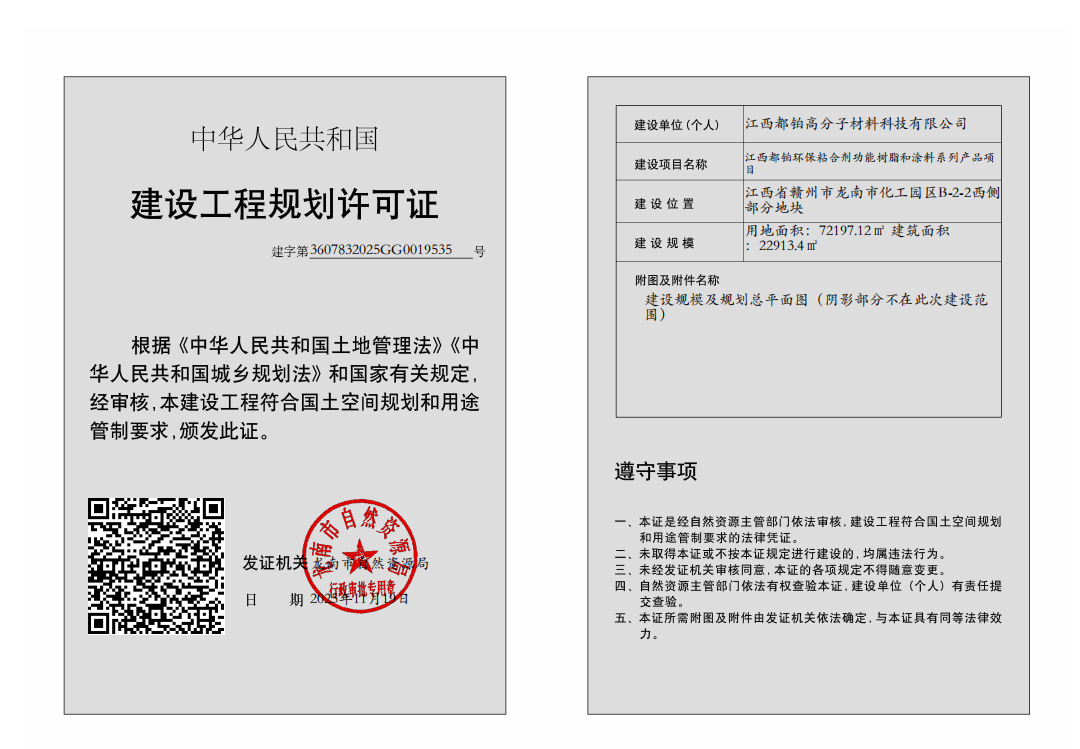
Task: Click the red star in the seal center
Action: (x=357, y=556)
